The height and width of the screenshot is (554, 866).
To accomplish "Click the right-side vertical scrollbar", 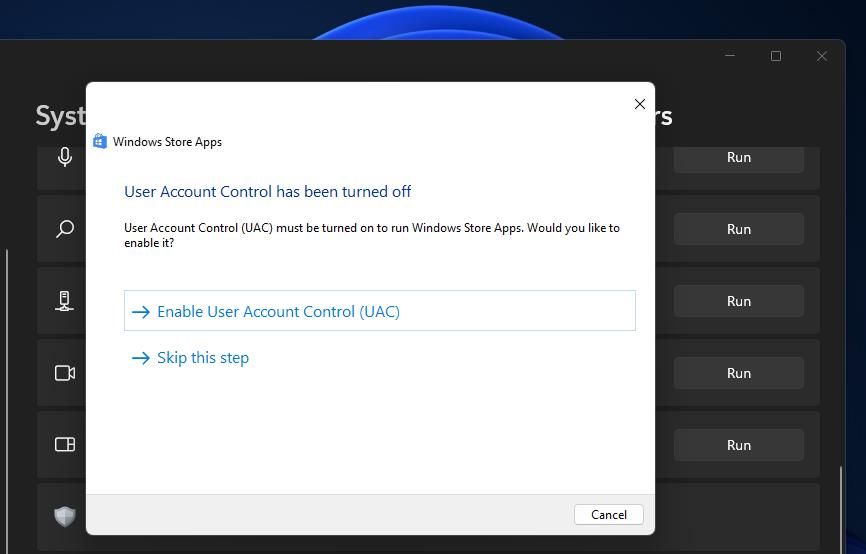I will 841,508.
